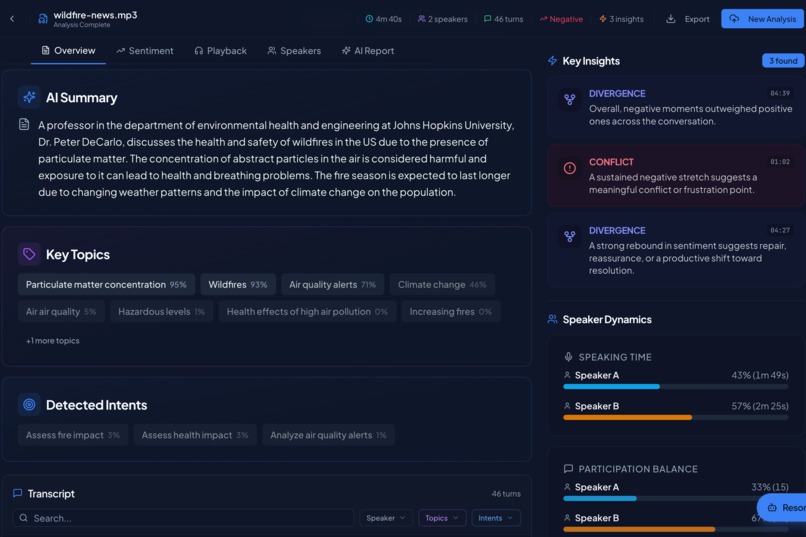
Task: Open the Topics filter dropdown
Action: pos(442,518)
